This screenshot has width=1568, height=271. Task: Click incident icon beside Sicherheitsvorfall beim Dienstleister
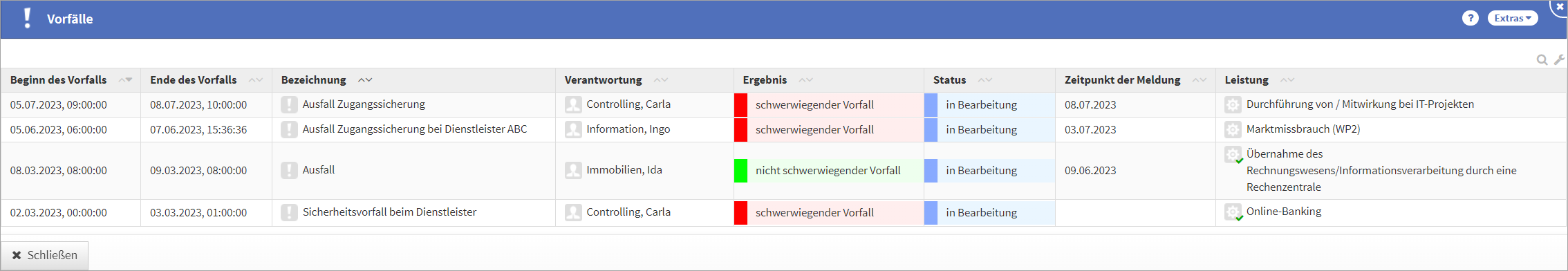289,213
